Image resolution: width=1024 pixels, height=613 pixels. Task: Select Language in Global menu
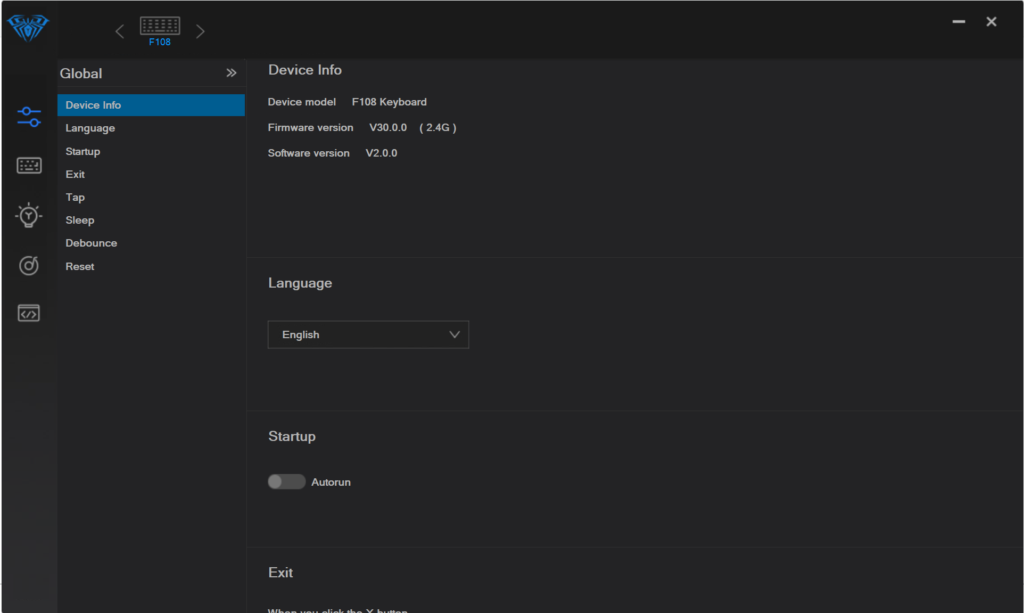(151, 128)
